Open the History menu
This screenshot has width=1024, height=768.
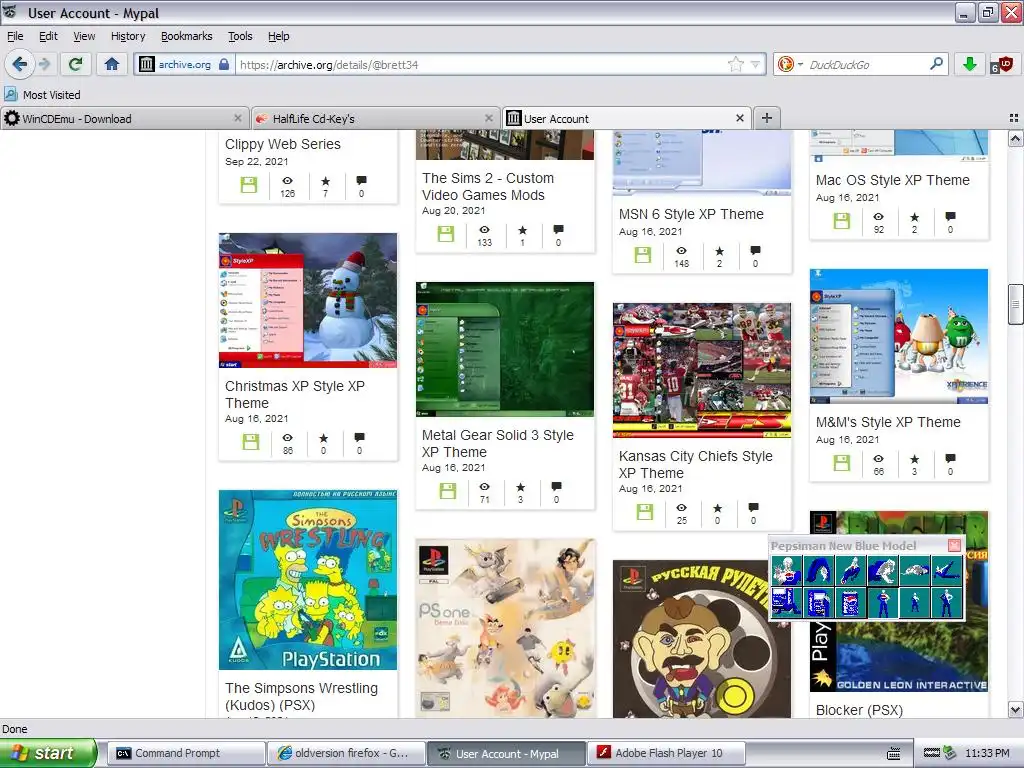pos(128,37)
